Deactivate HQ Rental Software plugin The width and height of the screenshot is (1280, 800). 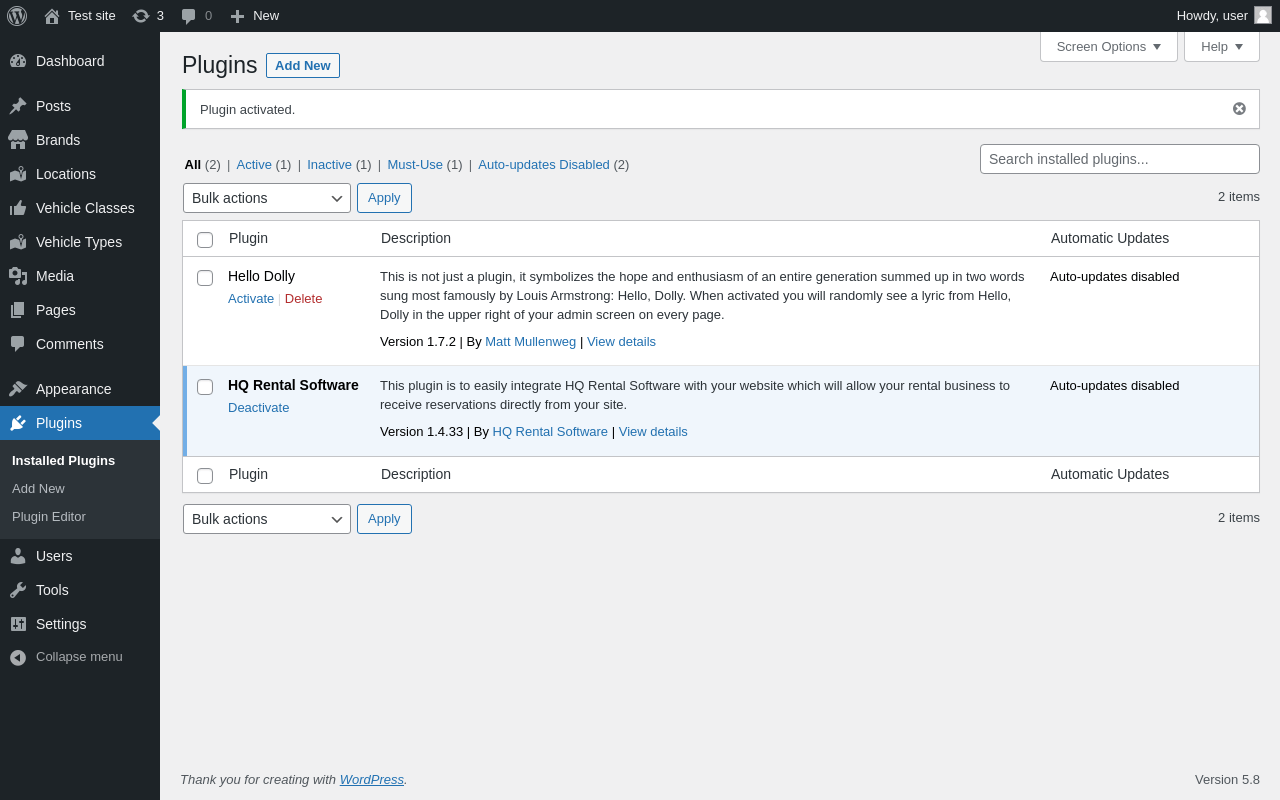point(258,408)
